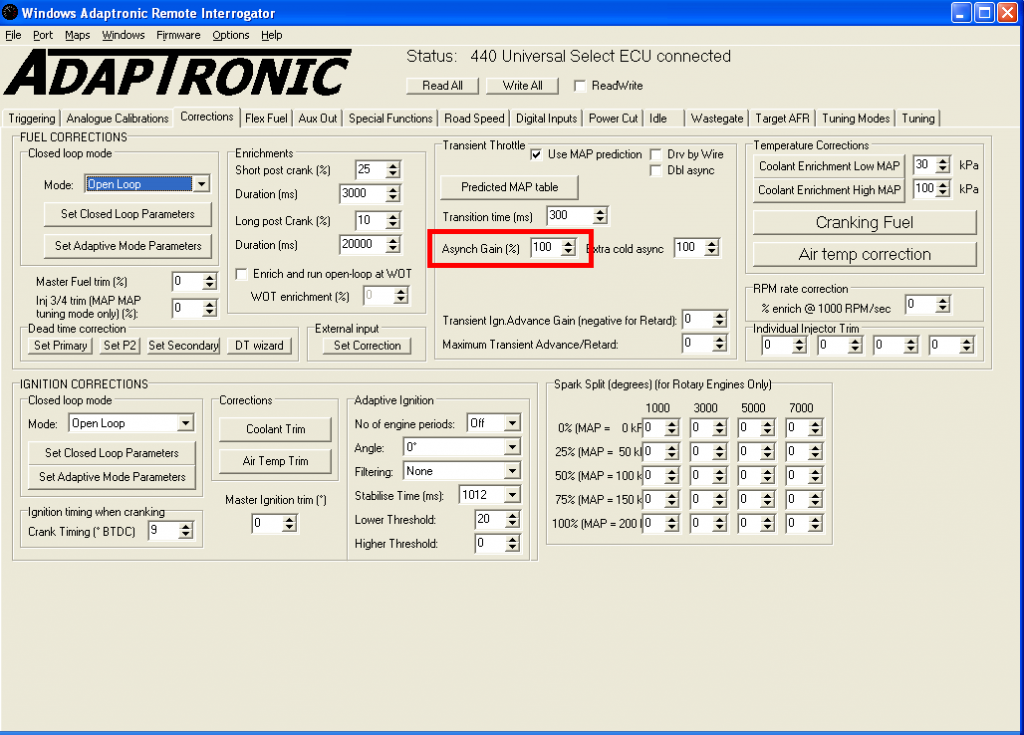This screenshot has width=1024, height=735.
Task: Open the Firmware menu
Action: (178, 35)
